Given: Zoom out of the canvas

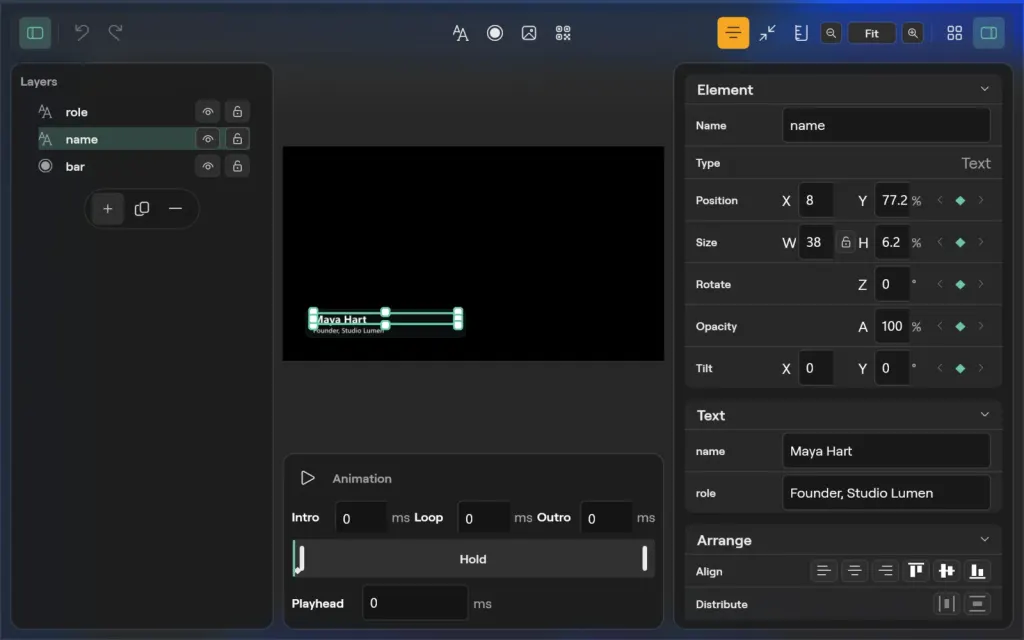Looking at the screenshot, I should (x=831, y=33).
